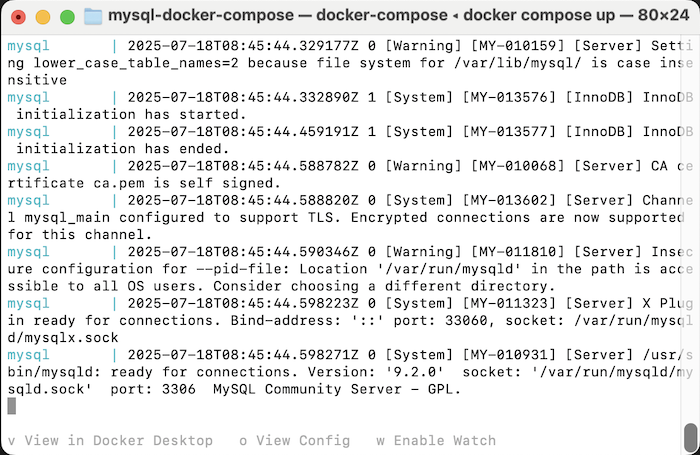Click the ca.pem certificate filename
The width and height of the screenshot is (700, 455).
click(x=119, y=183)
